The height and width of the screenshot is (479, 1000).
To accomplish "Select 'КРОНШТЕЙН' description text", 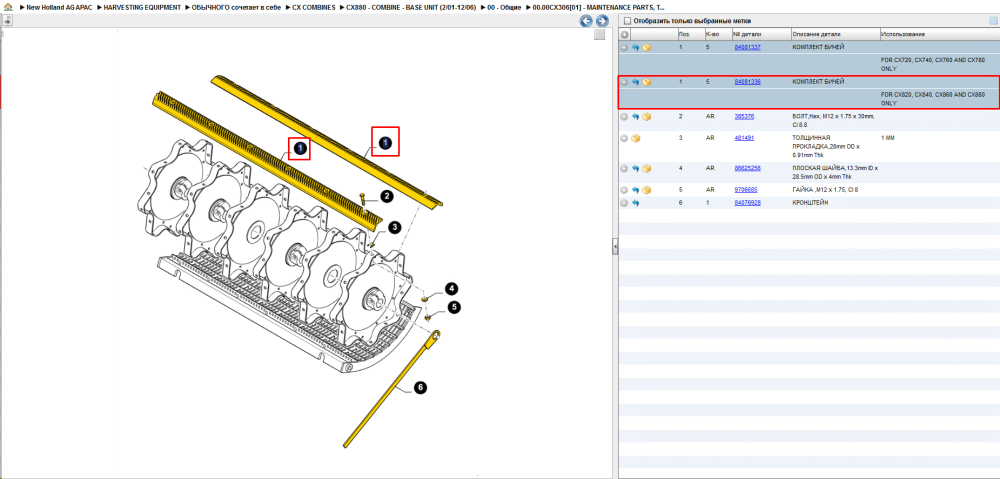I will pyautogui.click(x=810, y=203).
